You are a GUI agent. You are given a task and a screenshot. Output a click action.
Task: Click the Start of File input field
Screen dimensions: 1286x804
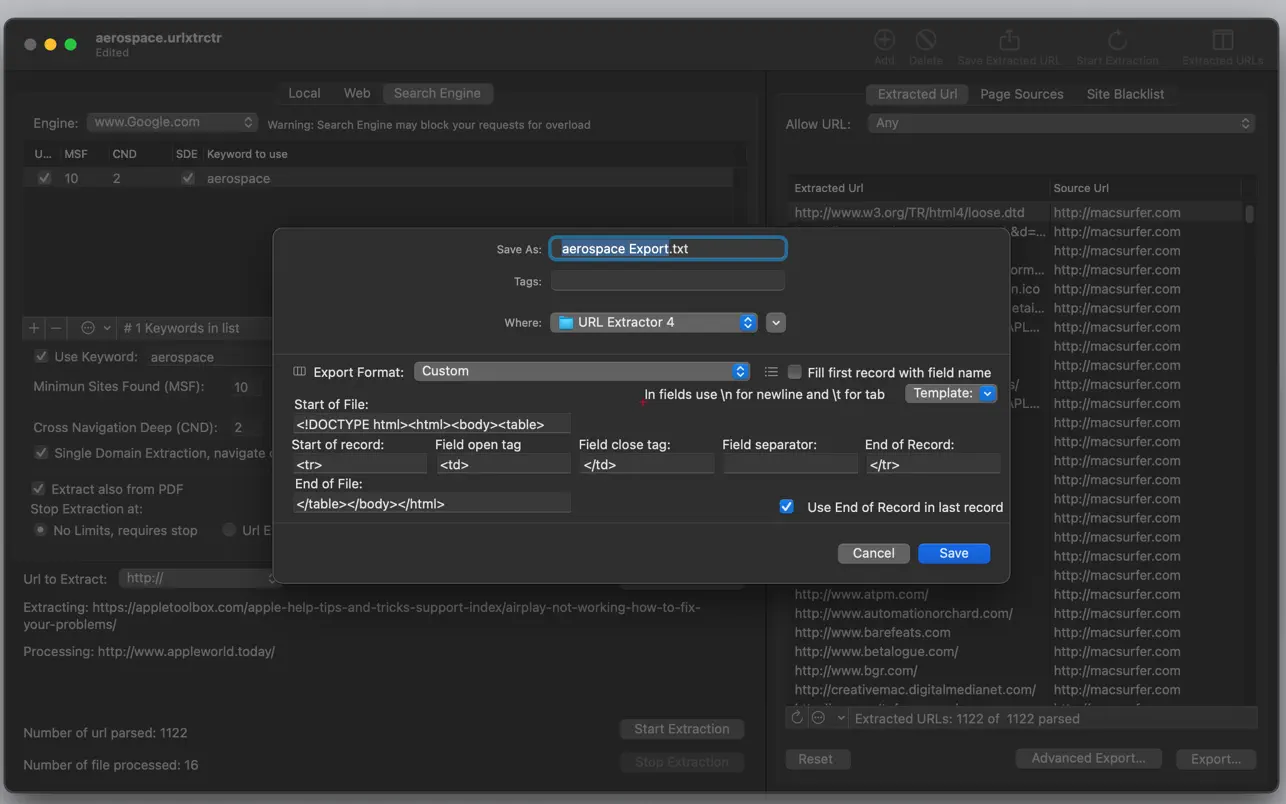coord(432,424)
